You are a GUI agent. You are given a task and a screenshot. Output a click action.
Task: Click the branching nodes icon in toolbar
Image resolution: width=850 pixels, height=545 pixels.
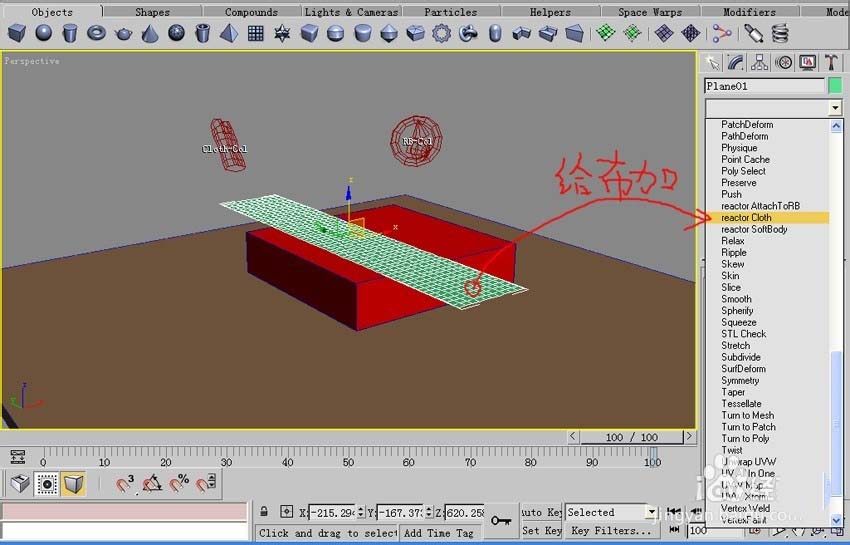(722, 34)
